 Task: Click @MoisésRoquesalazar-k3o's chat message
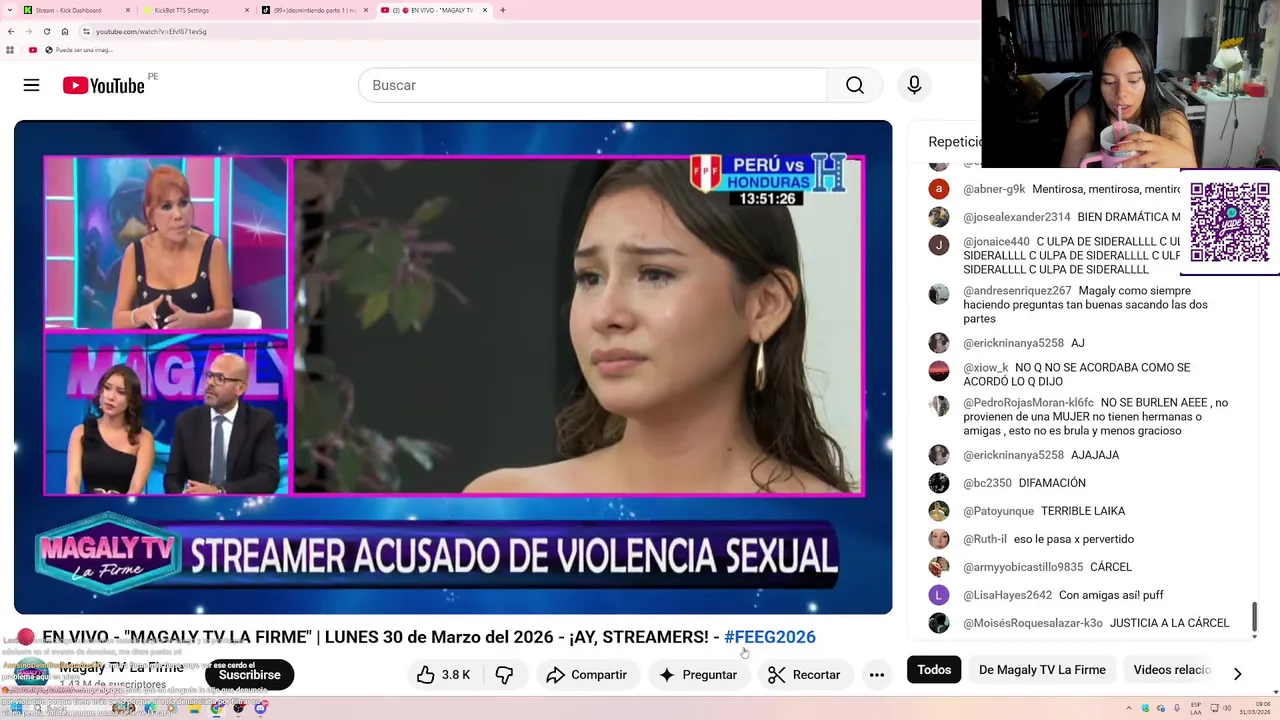(x=1170, y=623)
